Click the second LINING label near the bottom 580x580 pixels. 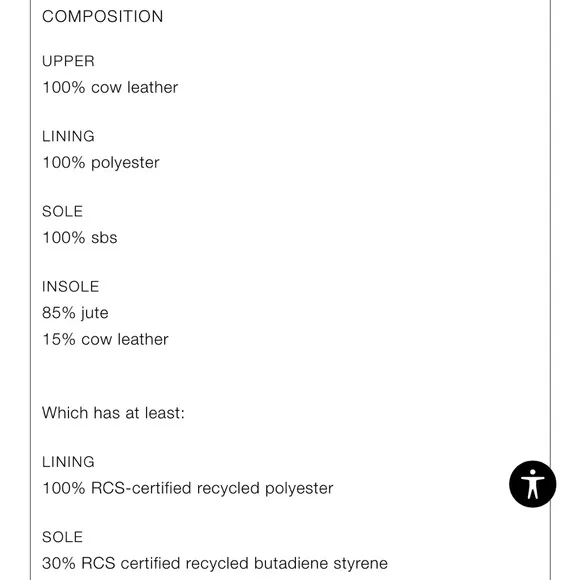coord(68,462)
